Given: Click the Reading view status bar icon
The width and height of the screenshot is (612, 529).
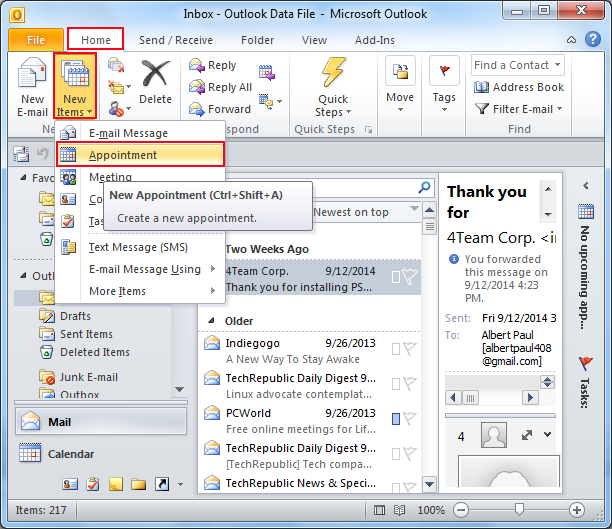Looking at the screenshot, I should [x=399, y=510].
